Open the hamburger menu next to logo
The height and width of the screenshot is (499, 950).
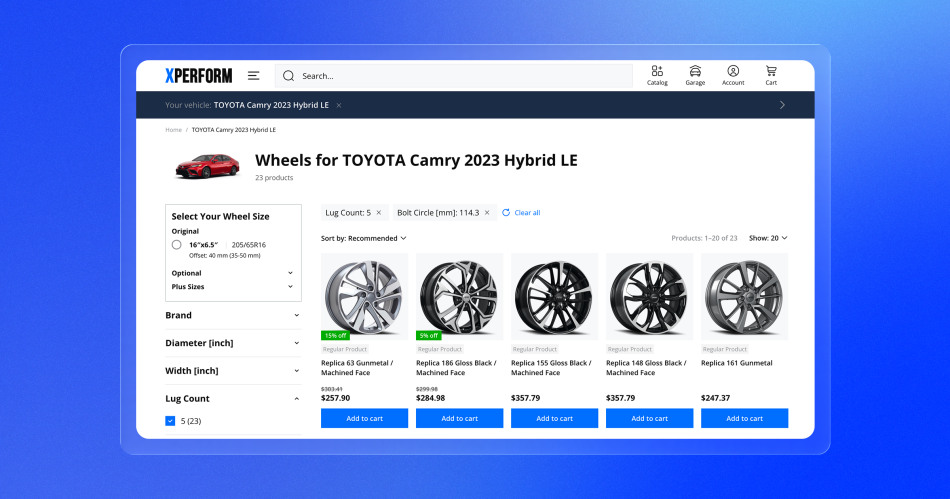(x=254, y=76)
